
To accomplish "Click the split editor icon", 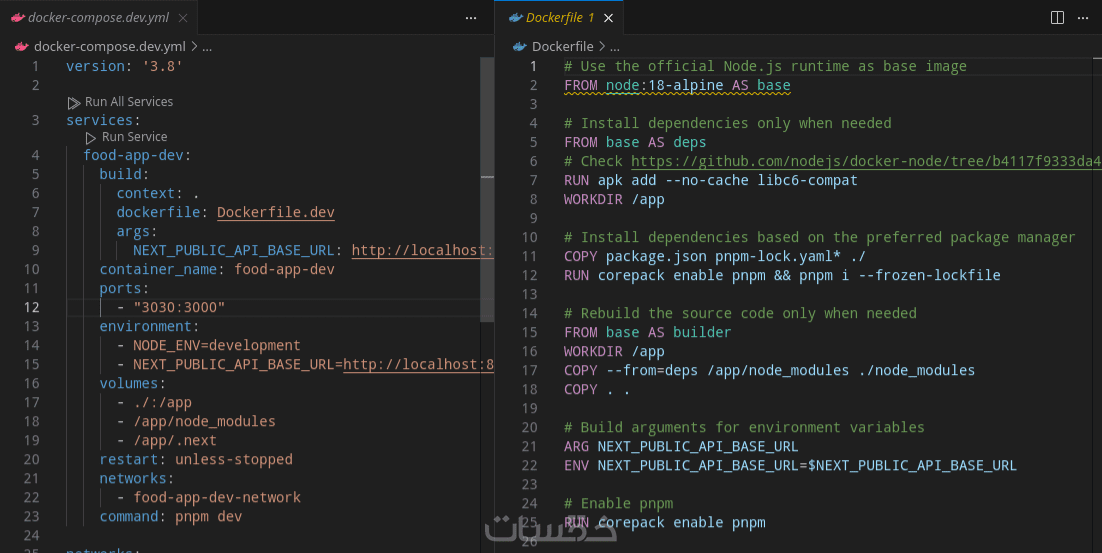I will coord(1057,18).
